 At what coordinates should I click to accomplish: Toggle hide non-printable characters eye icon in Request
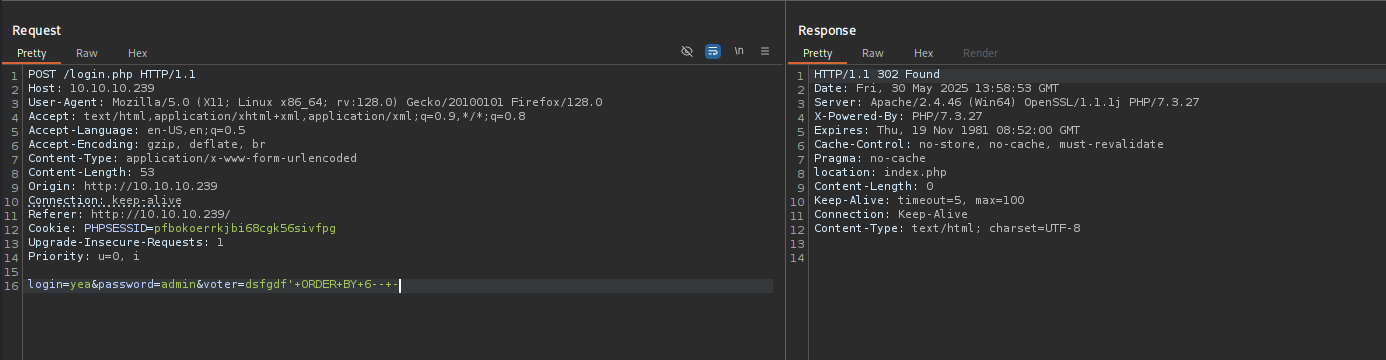[x=687, y=51]
